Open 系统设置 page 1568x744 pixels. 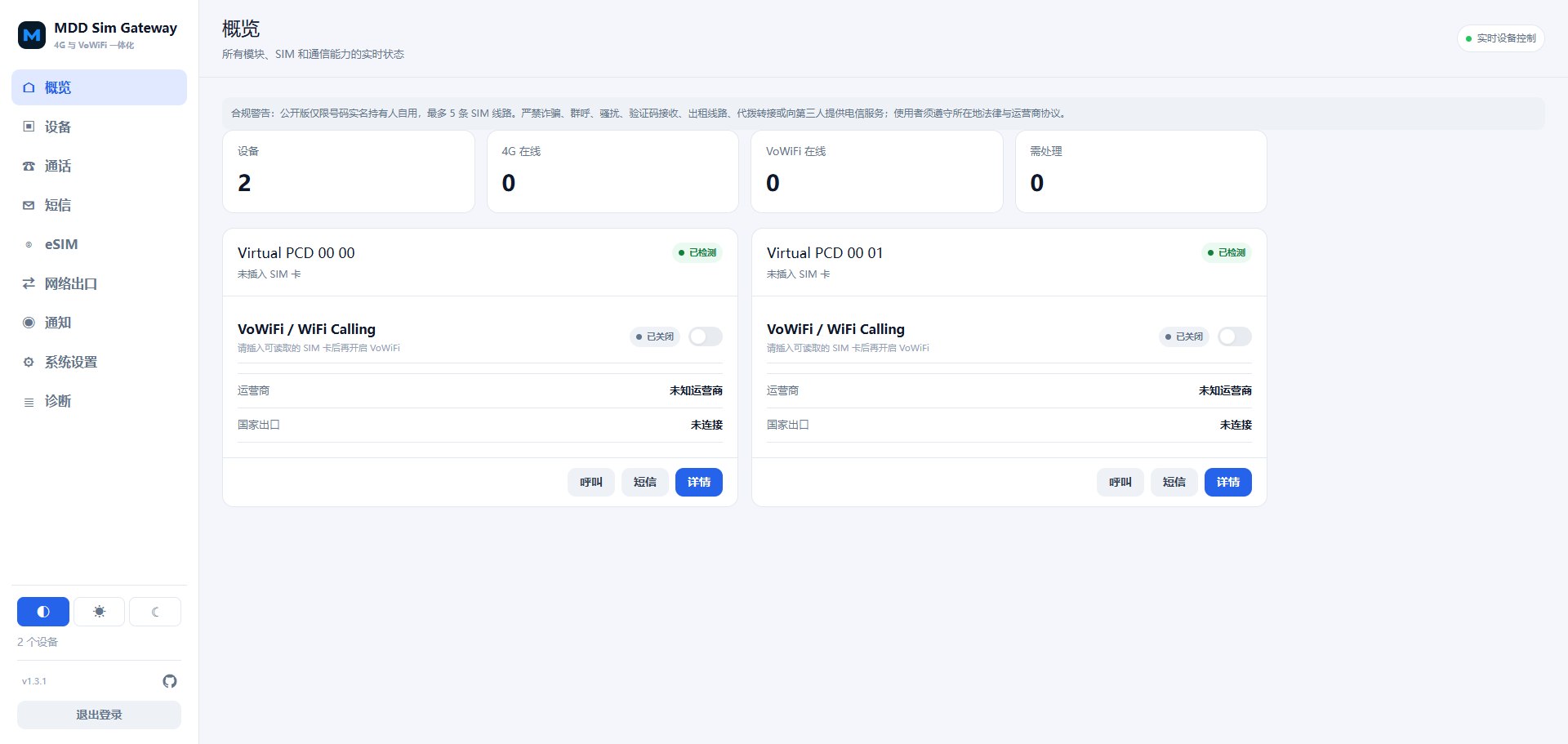click(99, 362)
